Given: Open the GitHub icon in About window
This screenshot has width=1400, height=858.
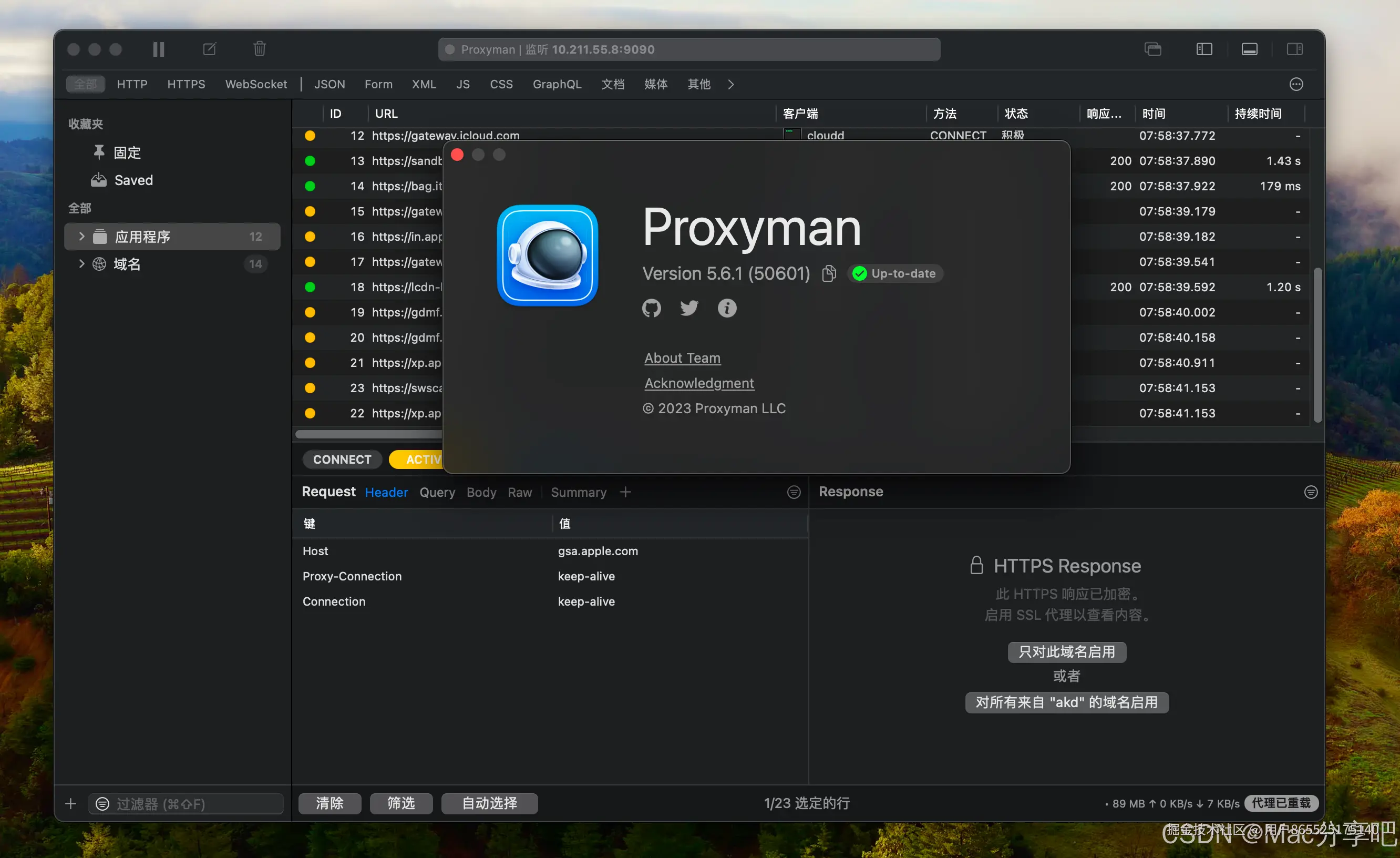Looking at the screenshot, I should click(651, 308).
